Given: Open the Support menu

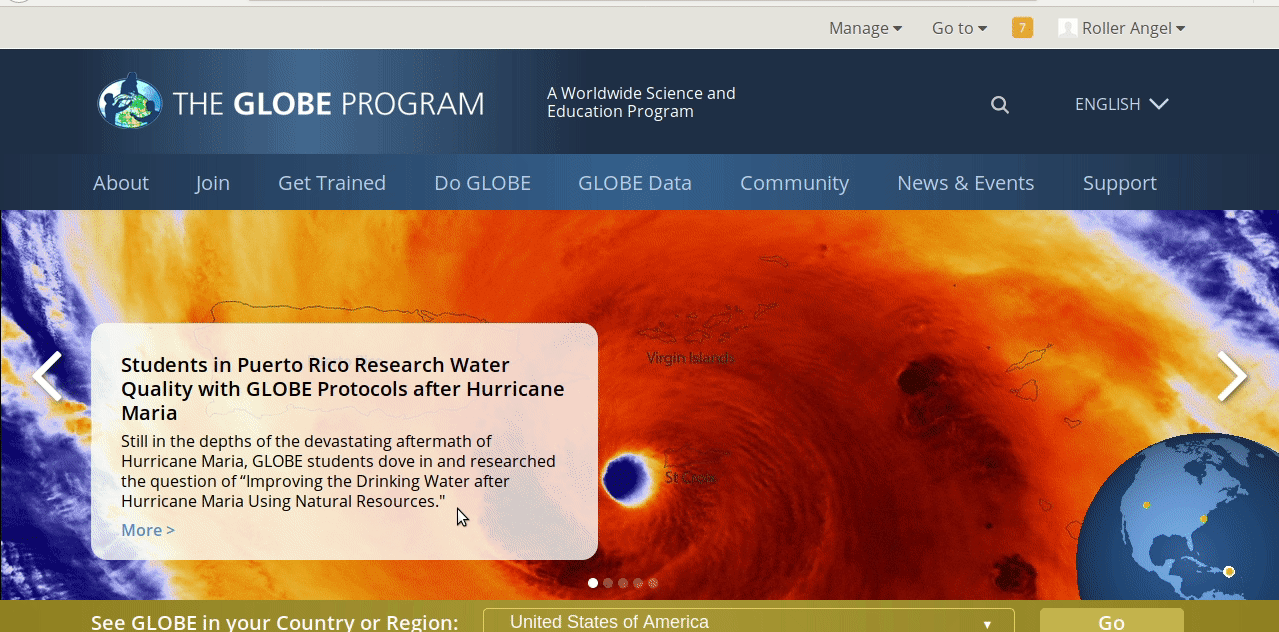Looking at the screenshot, I should click(1119, 183).
